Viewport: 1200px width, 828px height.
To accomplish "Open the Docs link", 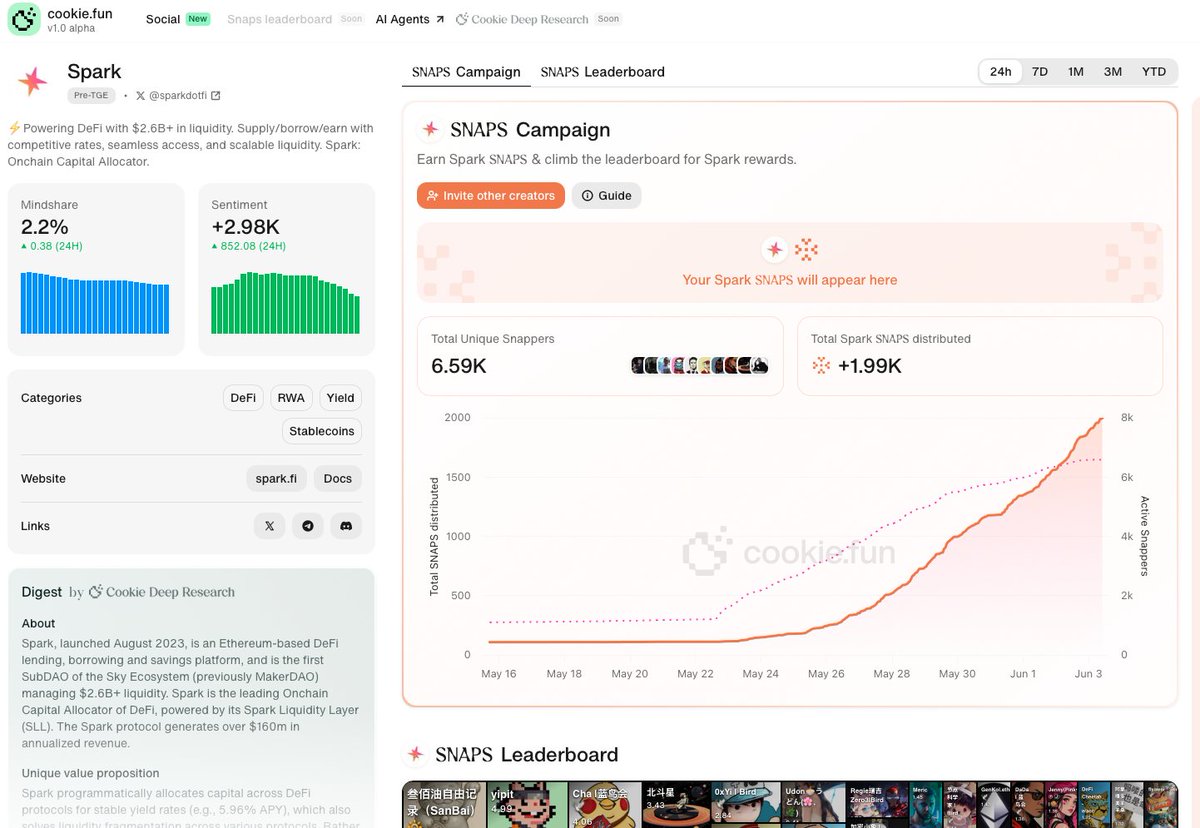I will 338,479.
